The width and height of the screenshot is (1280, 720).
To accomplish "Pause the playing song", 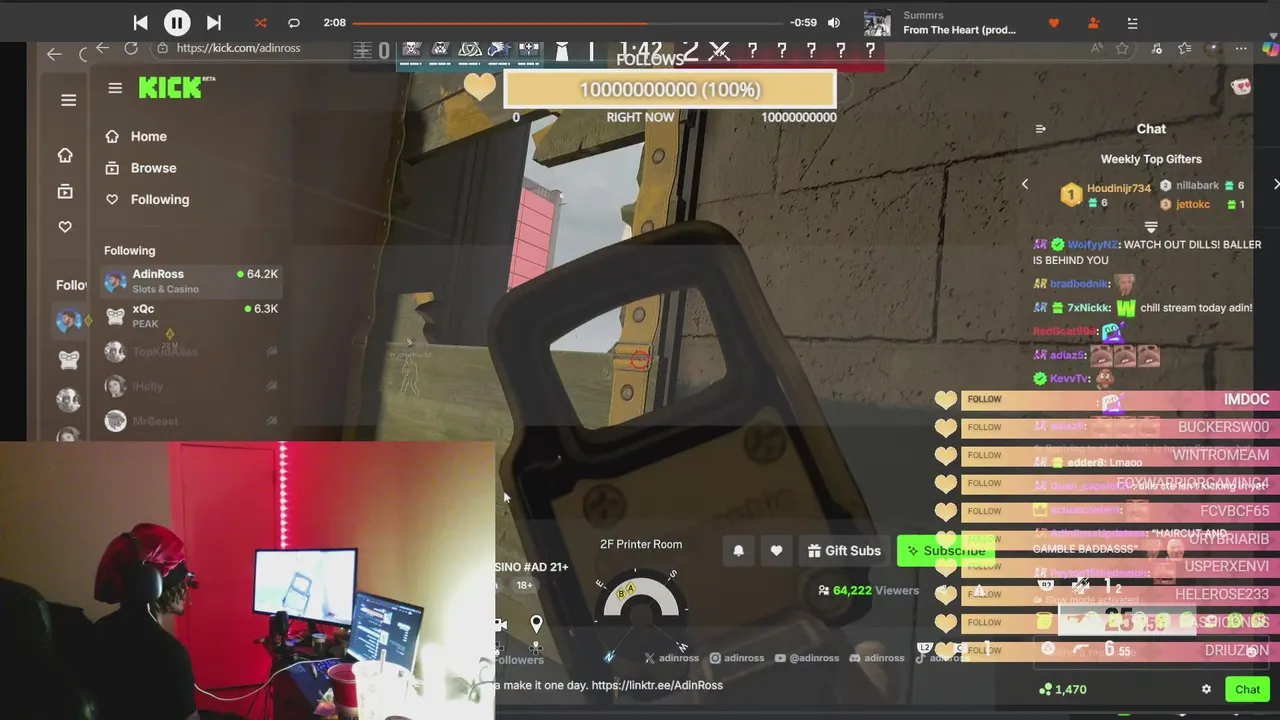I will pyautogui.click(x=177, y=23).
